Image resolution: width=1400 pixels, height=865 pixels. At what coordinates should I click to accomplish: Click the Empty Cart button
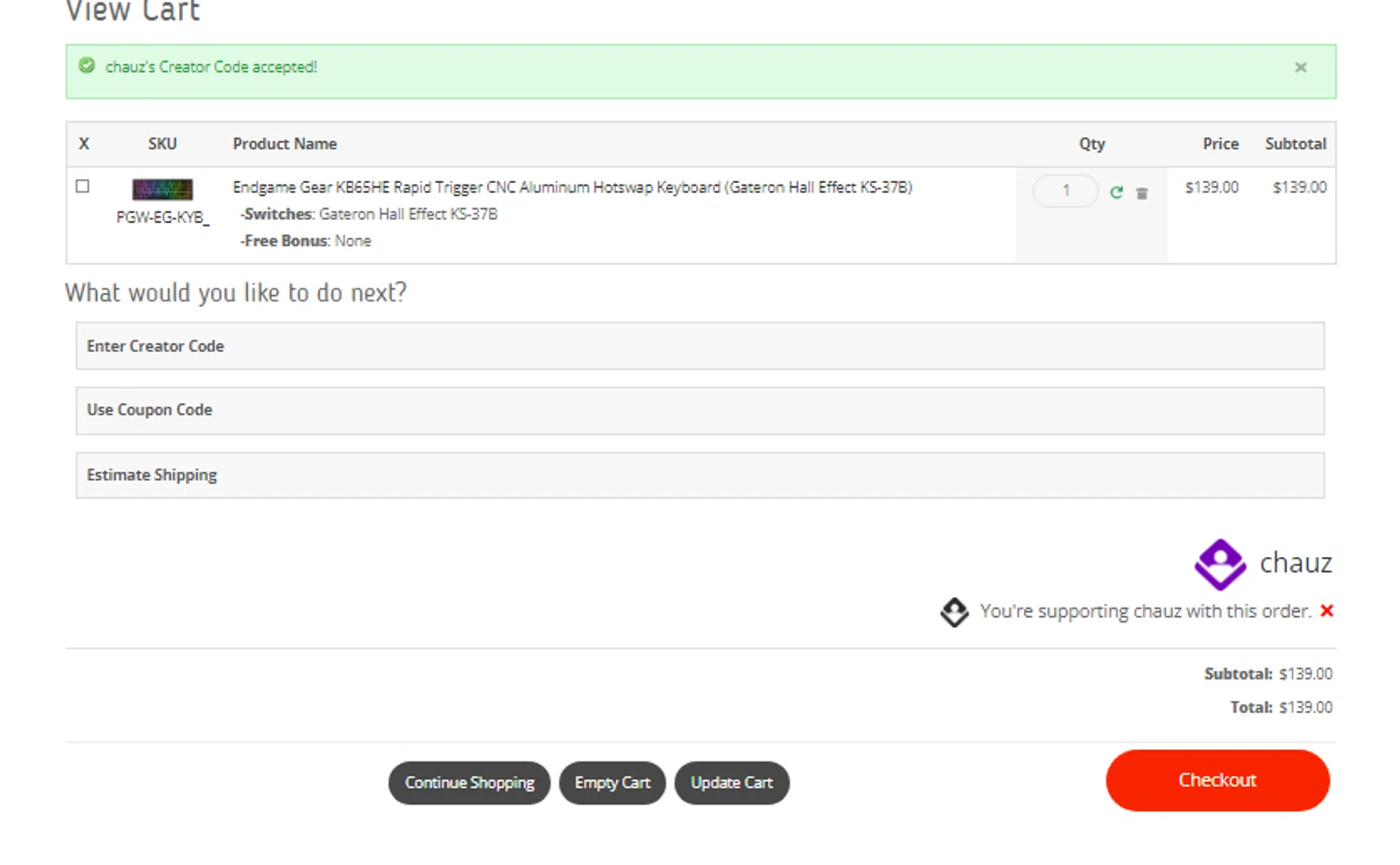(612, 783)
